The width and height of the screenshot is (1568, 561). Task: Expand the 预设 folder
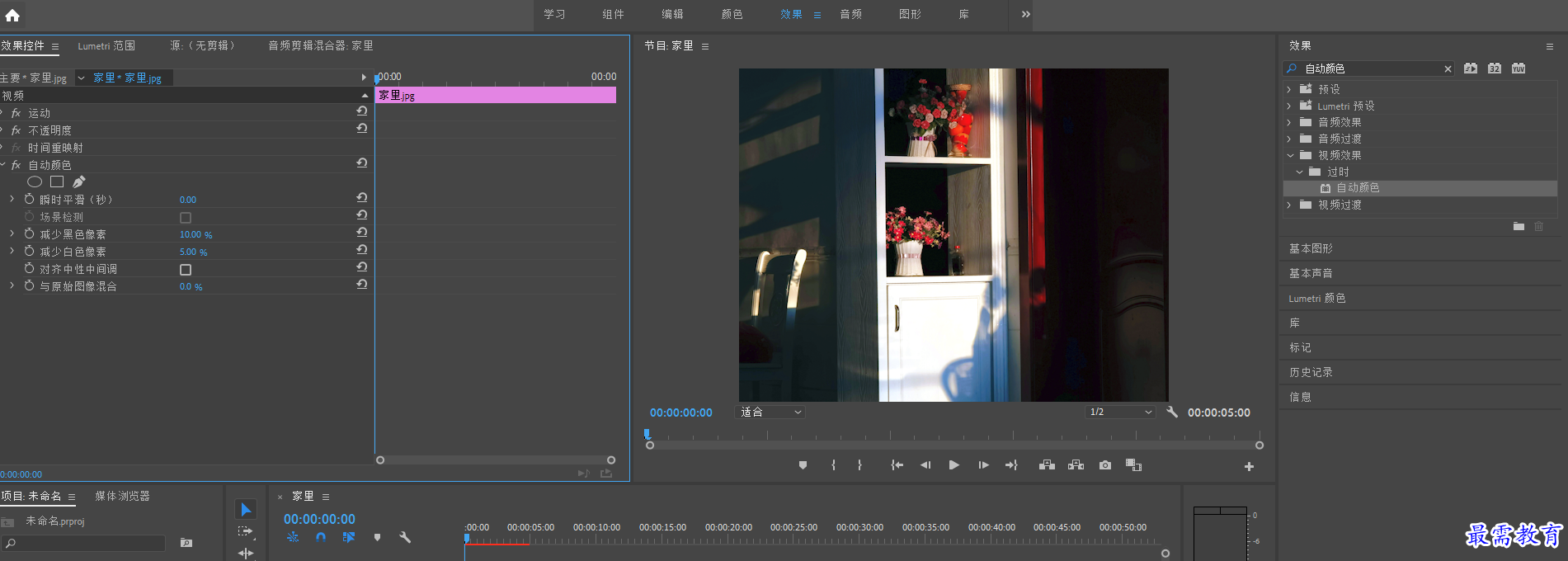click(x=1289, y=89)
